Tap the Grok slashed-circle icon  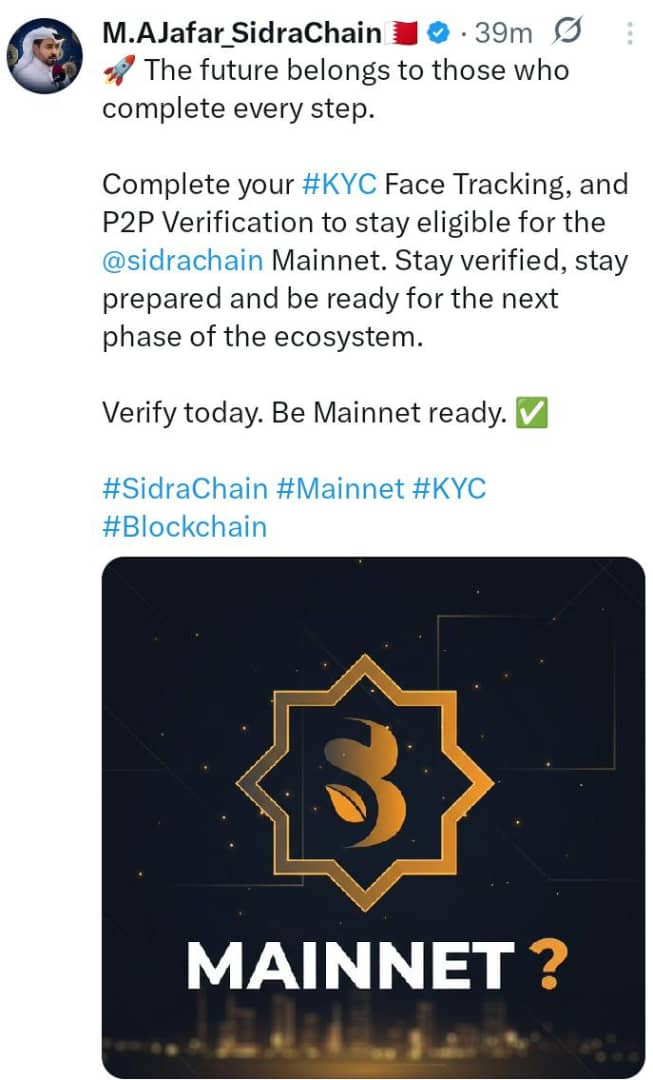pyautogui.click(x=567, y=31)
